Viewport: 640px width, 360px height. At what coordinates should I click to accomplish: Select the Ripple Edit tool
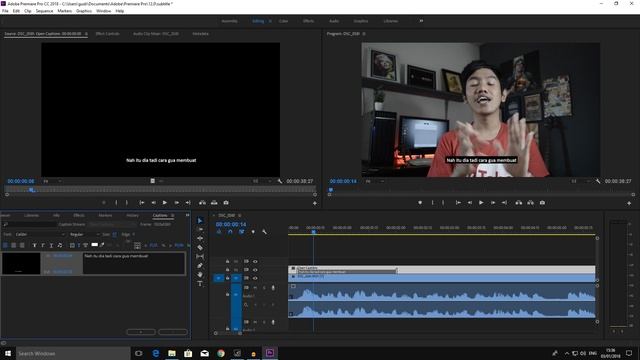(200, 238)
